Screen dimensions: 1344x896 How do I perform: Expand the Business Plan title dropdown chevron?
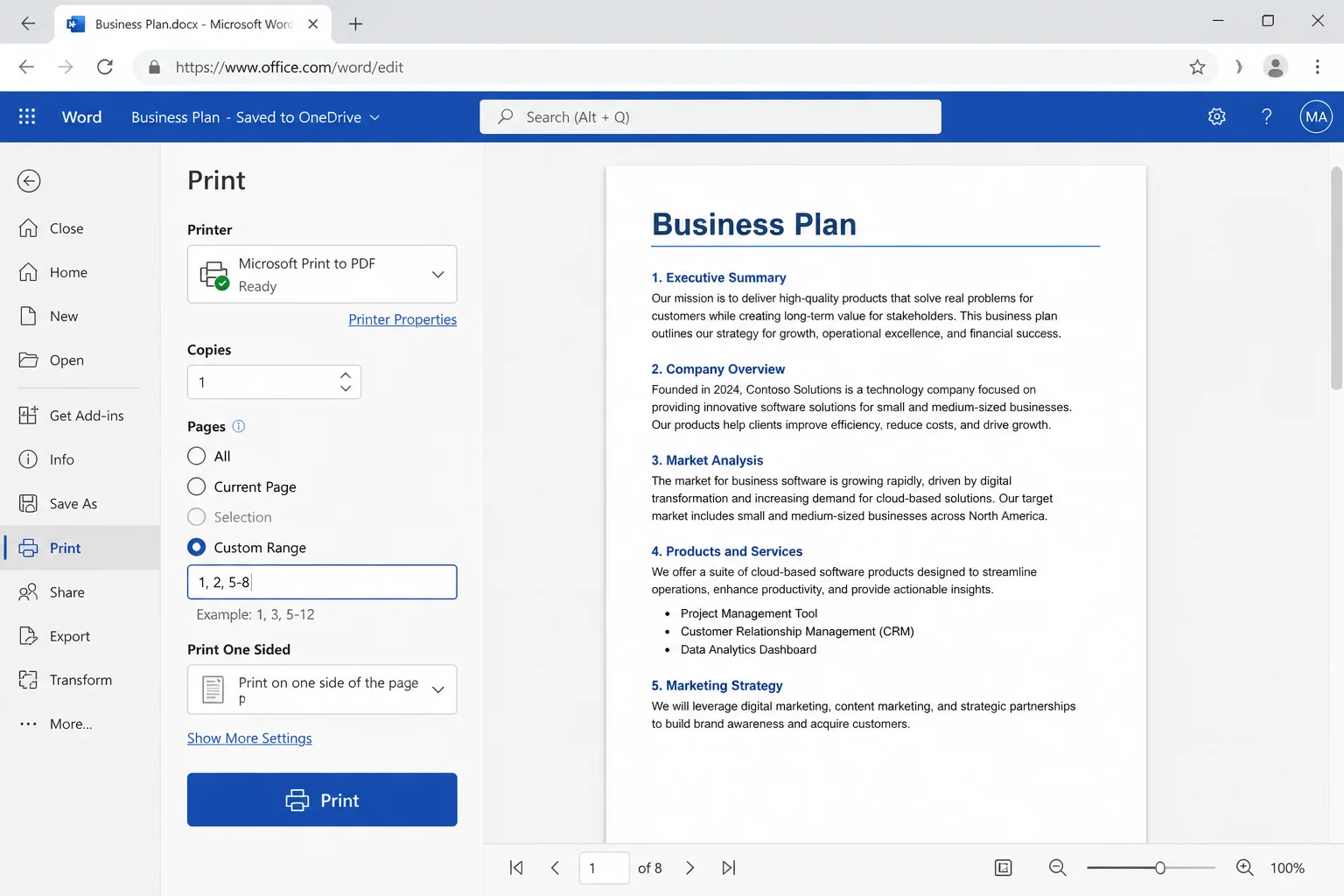[374, 117]
